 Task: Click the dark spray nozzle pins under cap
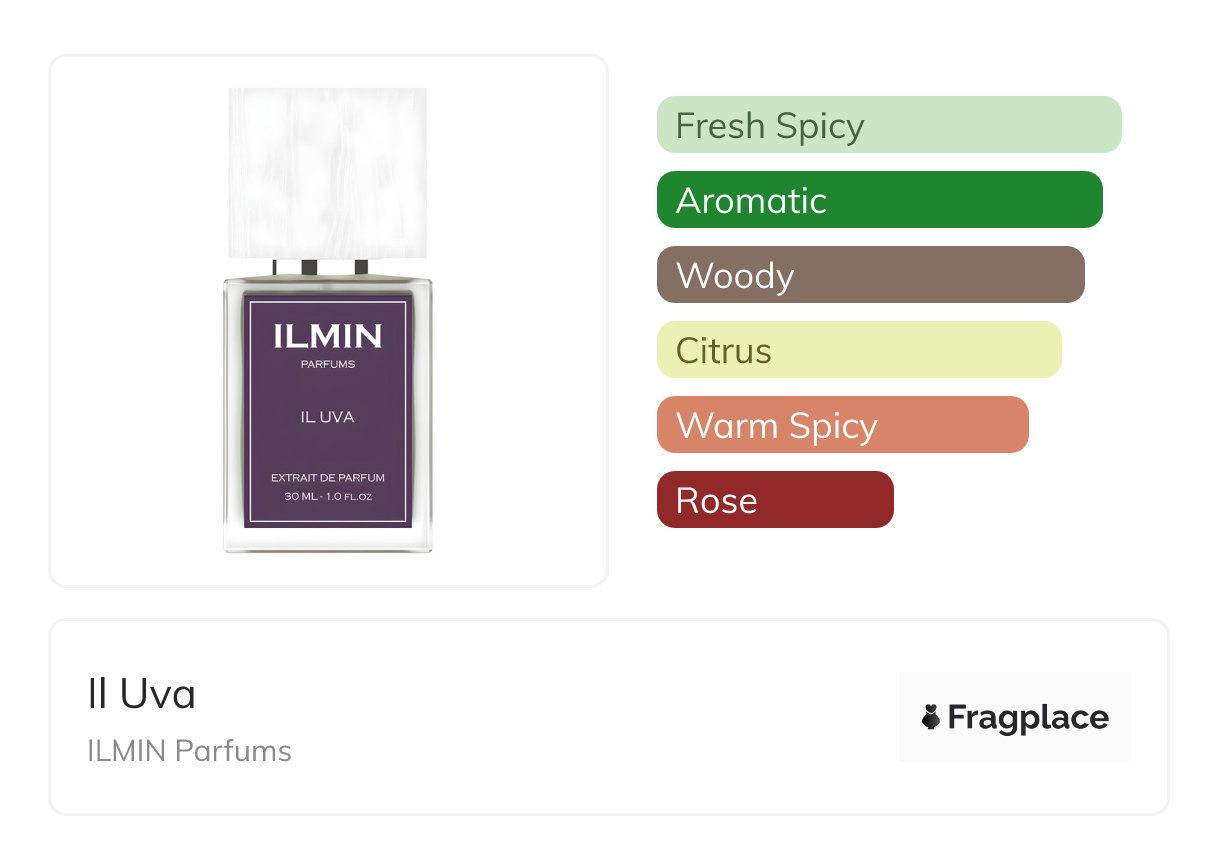[309, 267]
